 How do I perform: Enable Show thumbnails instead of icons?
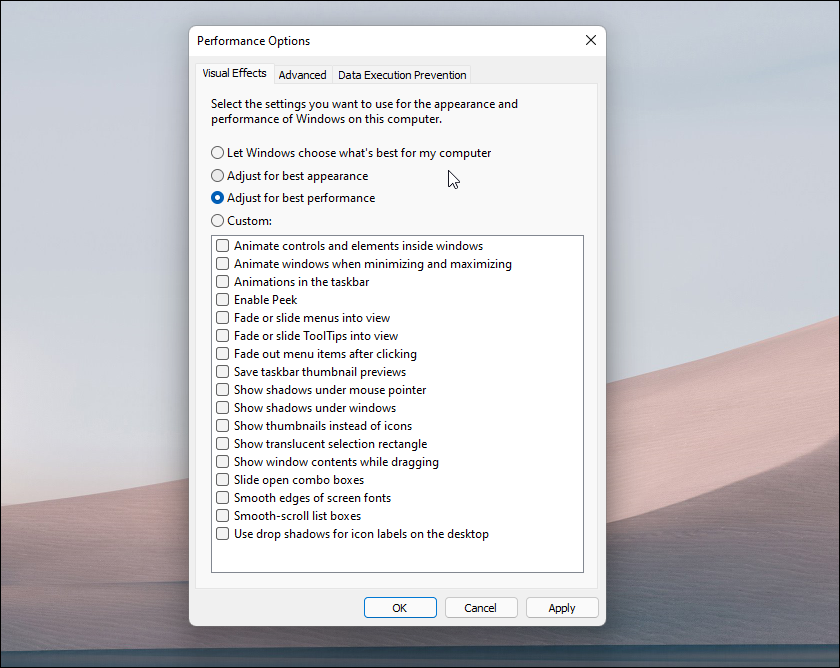coord(222,426)
